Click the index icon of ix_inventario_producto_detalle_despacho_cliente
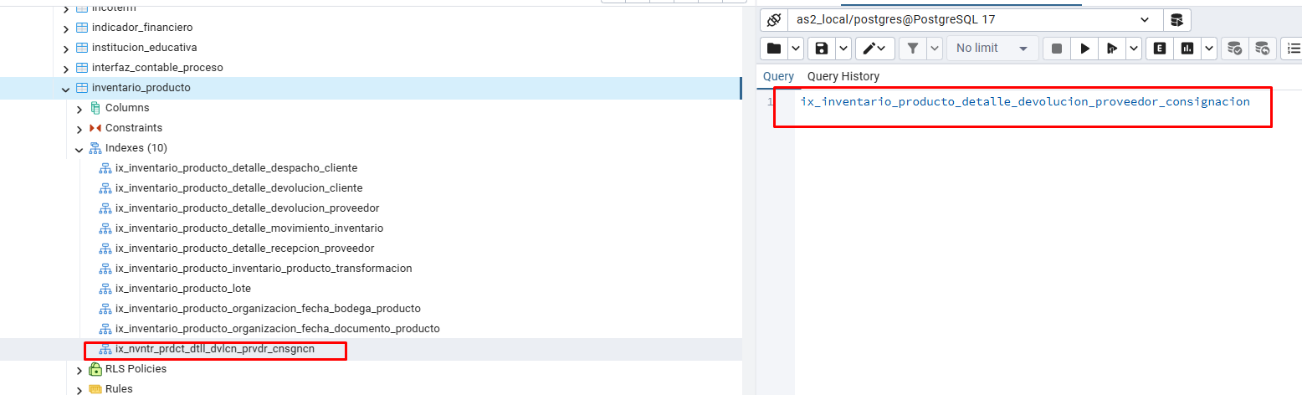 pyautogui.click(x=105, y=168)
